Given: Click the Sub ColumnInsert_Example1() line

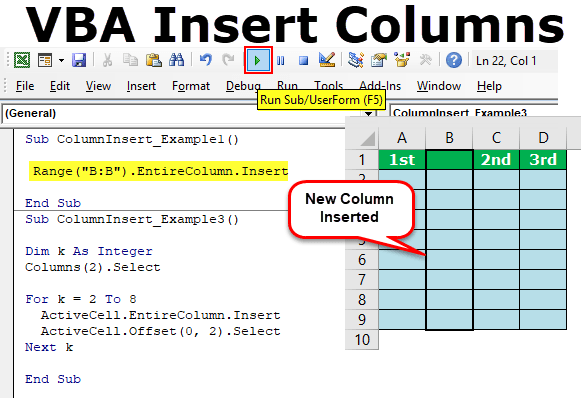Looking at the screenshot, I should point(132,139).
